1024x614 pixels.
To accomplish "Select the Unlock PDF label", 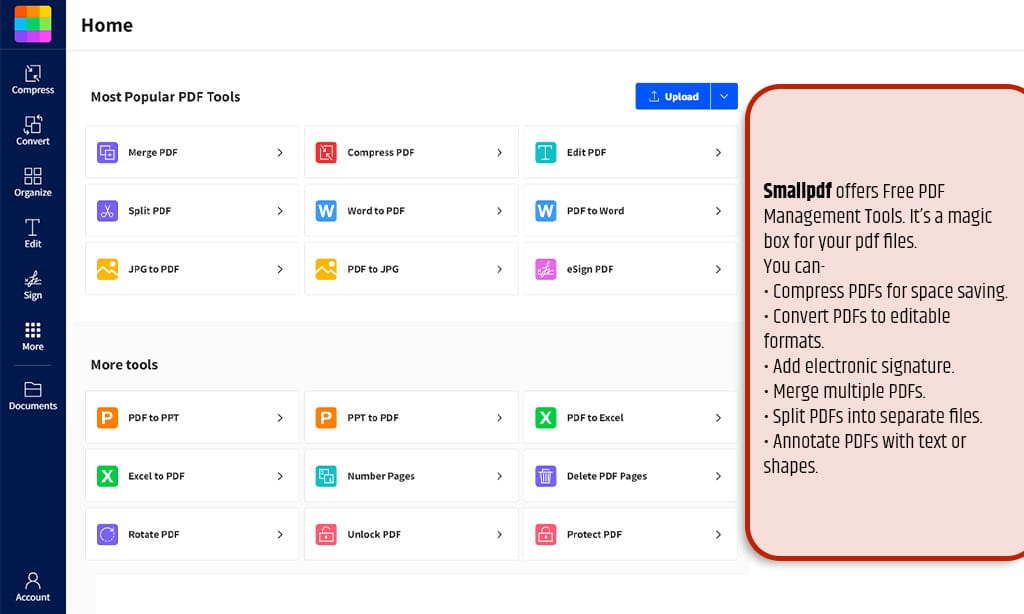I will [374, 534].
